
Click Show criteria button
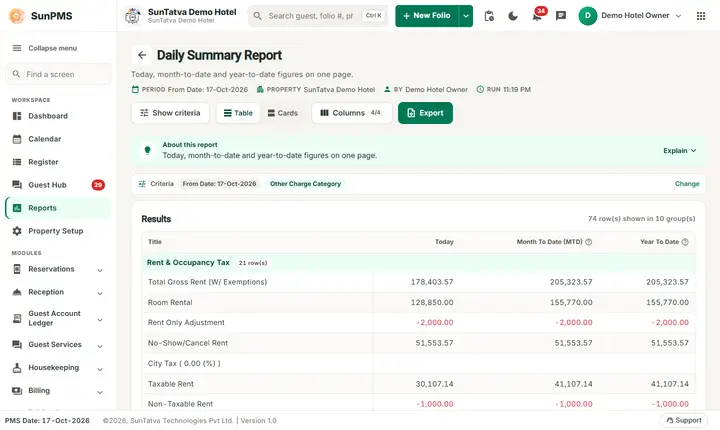click(170, 113)
